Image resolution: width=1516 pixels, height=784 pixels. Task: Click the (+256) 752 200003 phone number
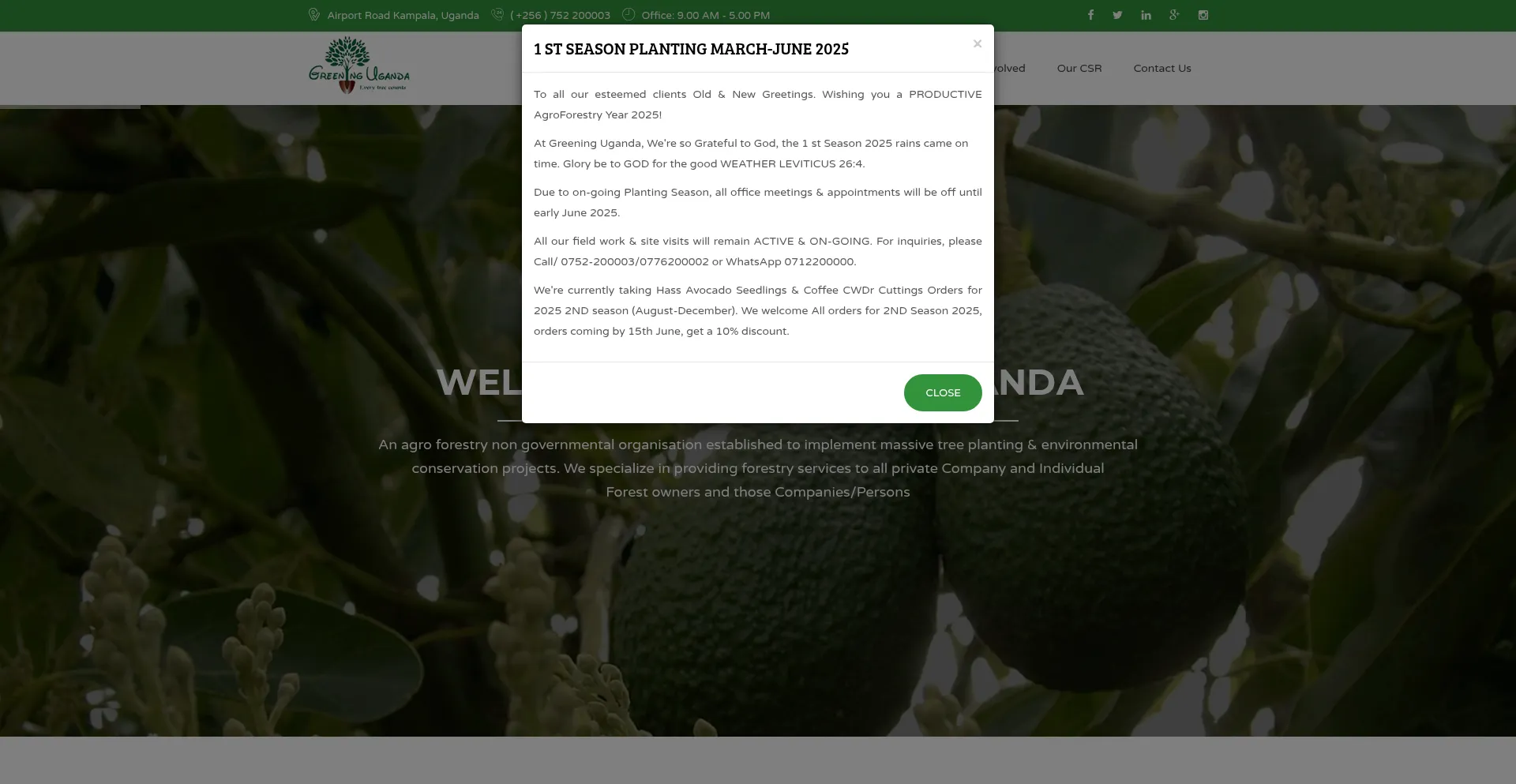point(560,15)
